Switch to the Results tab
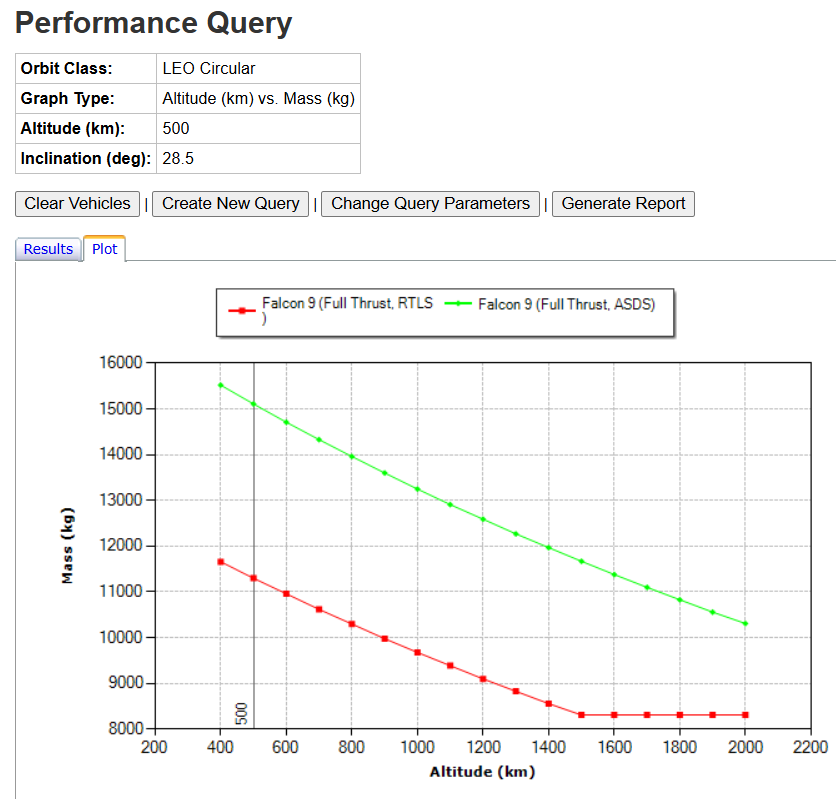The image size is (837, 800). 48,249
